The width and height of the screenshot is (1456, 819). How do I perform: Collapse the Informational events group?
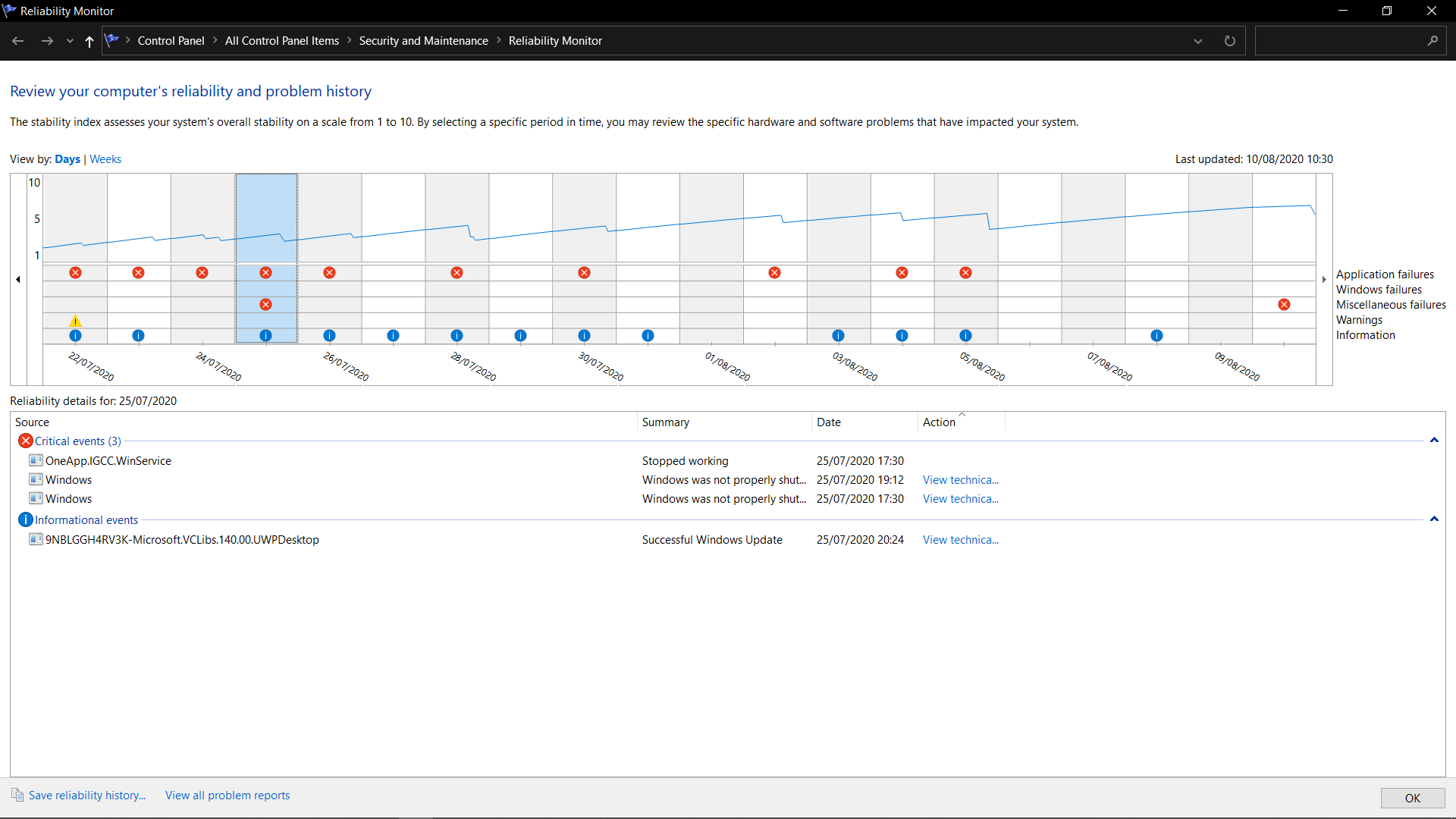click(x=1434, y=519)
